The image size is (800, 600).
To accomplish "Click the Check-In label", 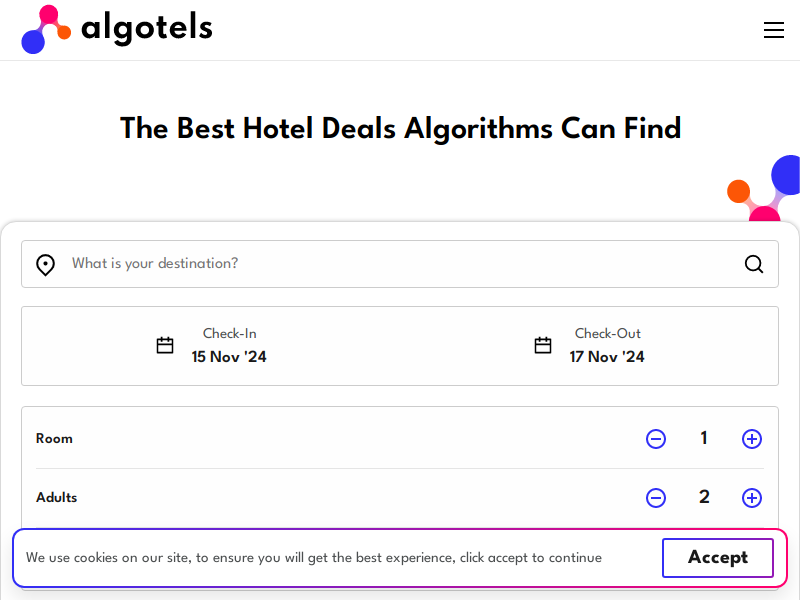I will click(x=230, y=334).
